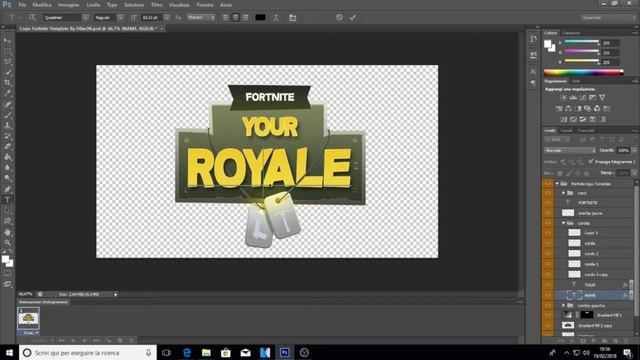Add a Levels adjustment

pos(573,98)
